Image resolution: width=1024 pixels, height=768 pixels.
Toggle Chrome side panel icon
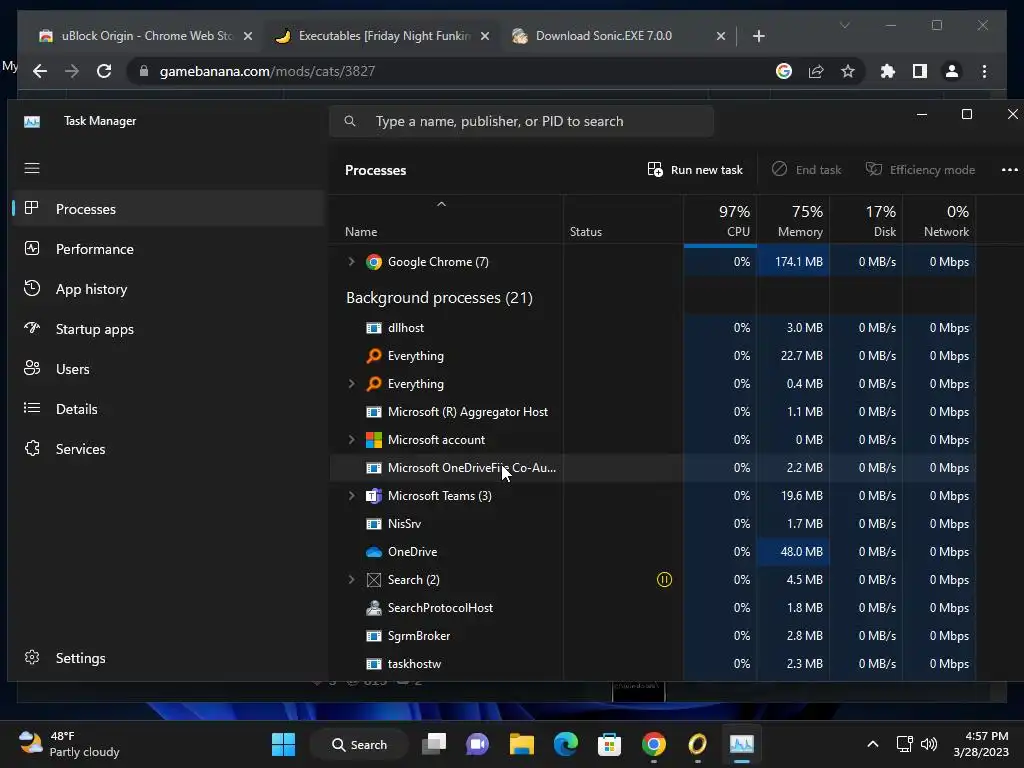[x=920, y=71]
